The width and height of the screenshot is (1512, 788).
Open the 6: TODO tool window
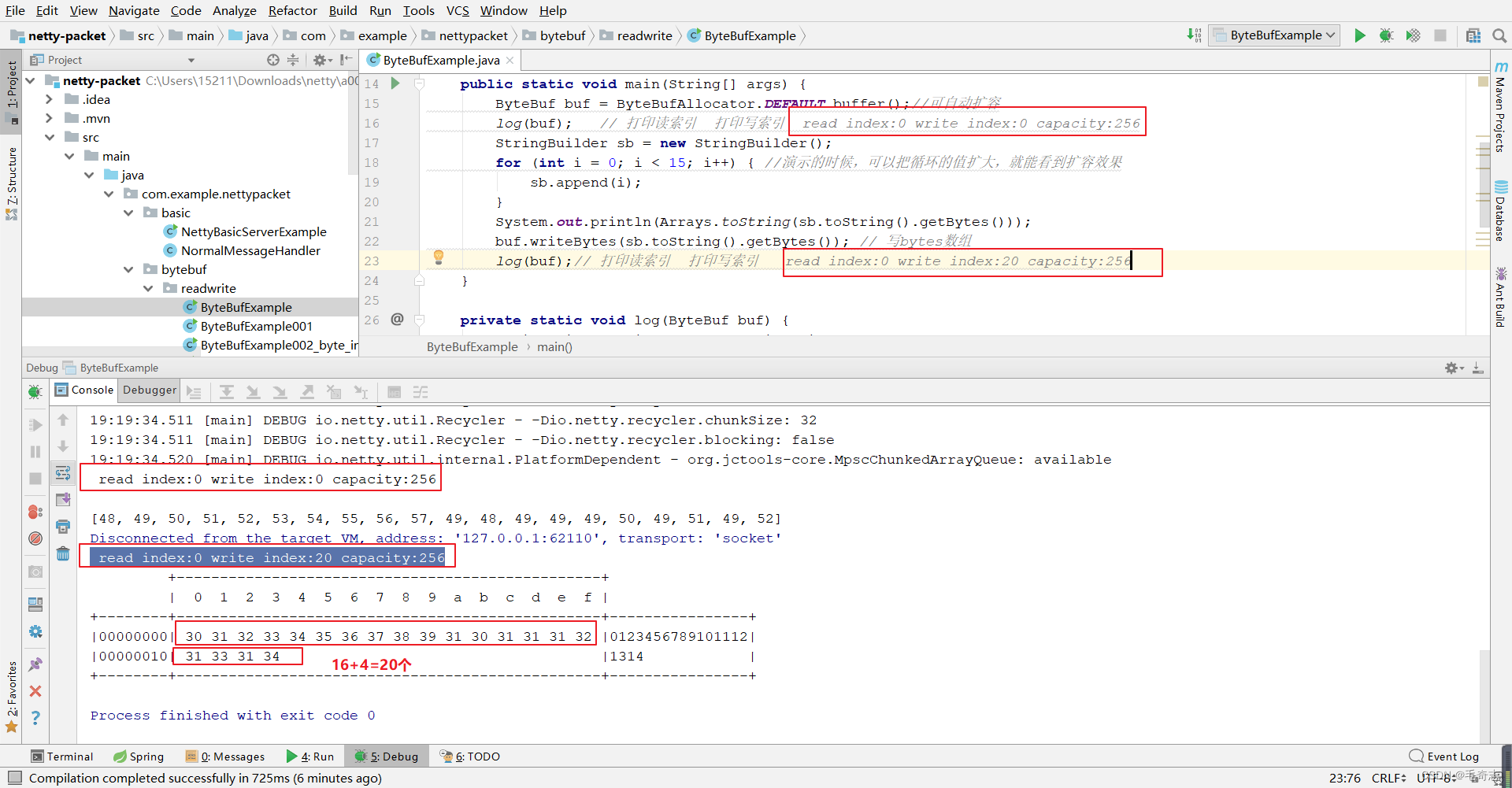pyautogui.click(x=469, y=757)
